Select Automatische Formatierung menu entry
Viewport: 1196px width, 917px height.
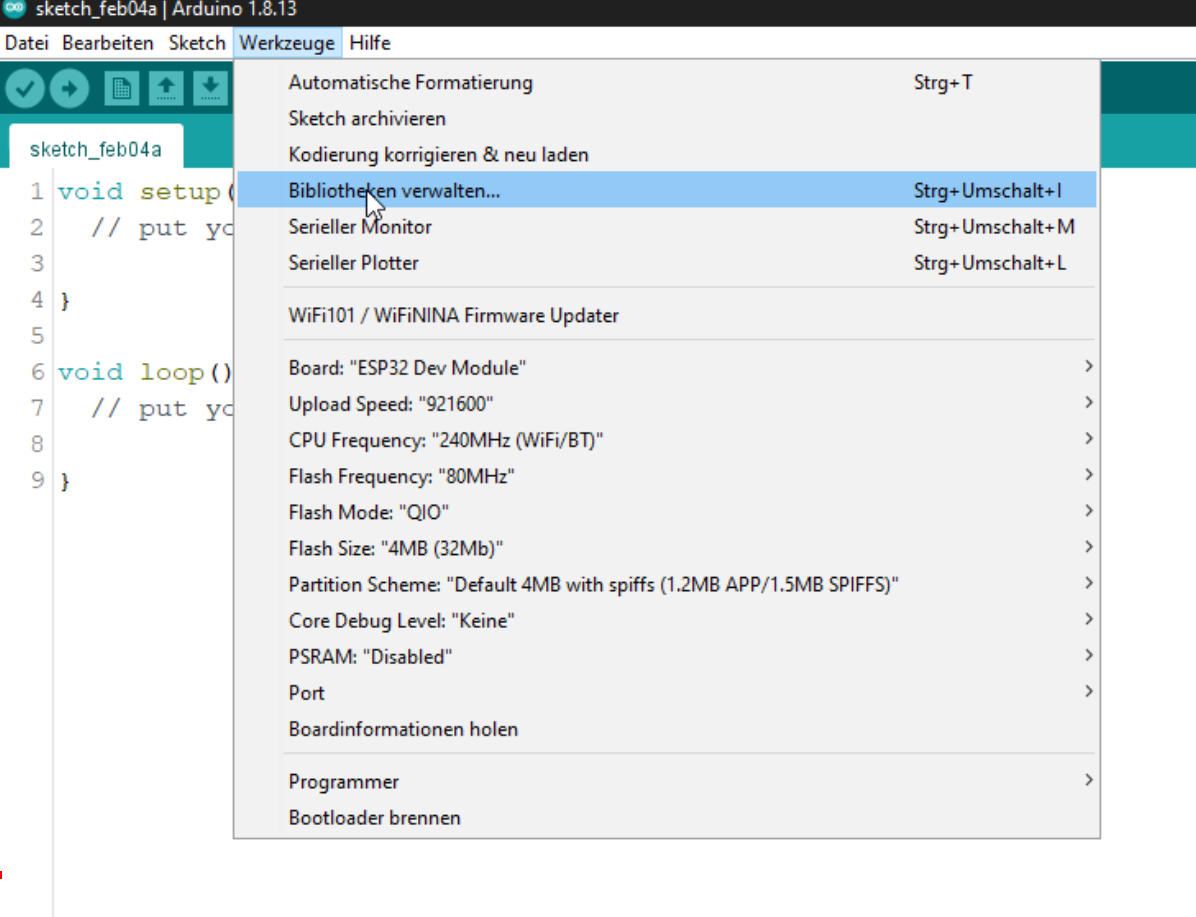coord(410,82)
